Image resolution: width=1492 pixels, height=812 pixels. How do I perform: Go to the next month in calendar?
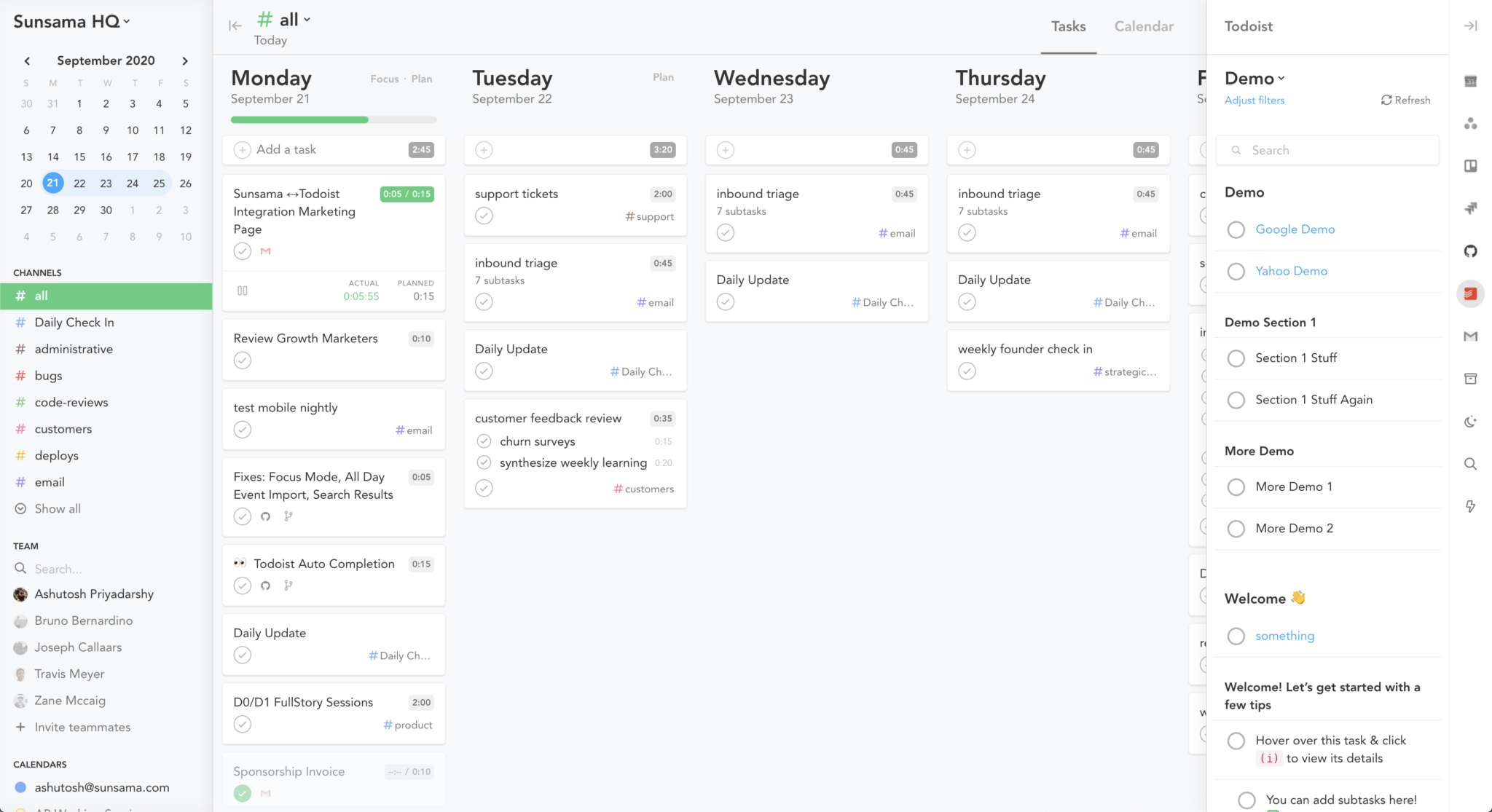[x=186, y=60]
